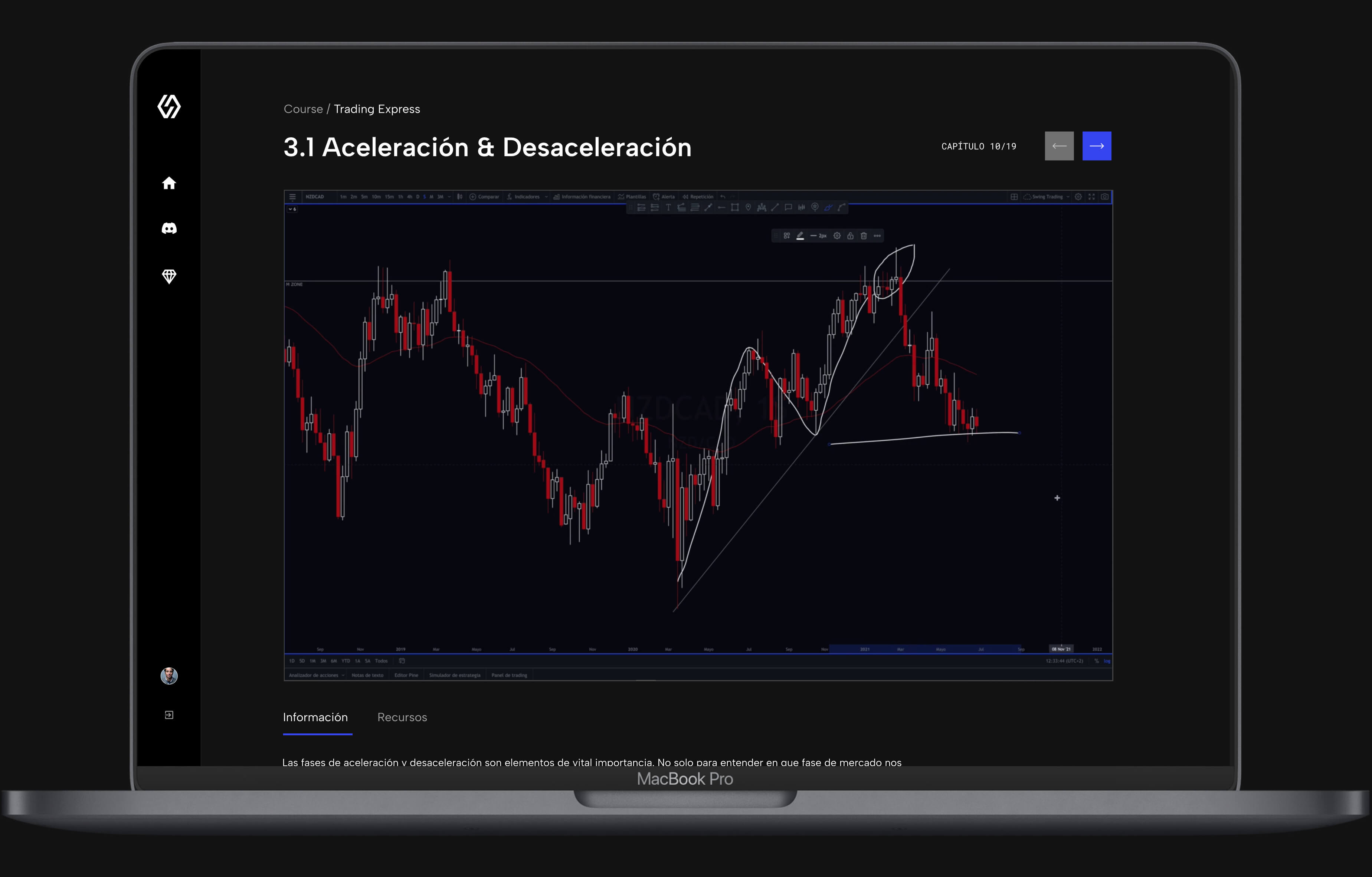Open the Plantillas menu
1372x877 pixels.
click(x=632, y=197)
